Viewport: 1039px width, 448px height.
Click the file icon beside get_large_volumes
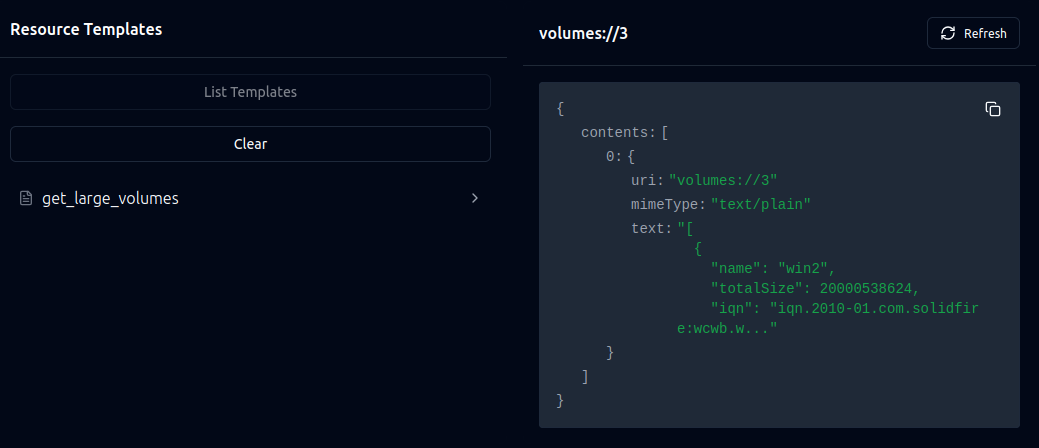tap(26, 198)
